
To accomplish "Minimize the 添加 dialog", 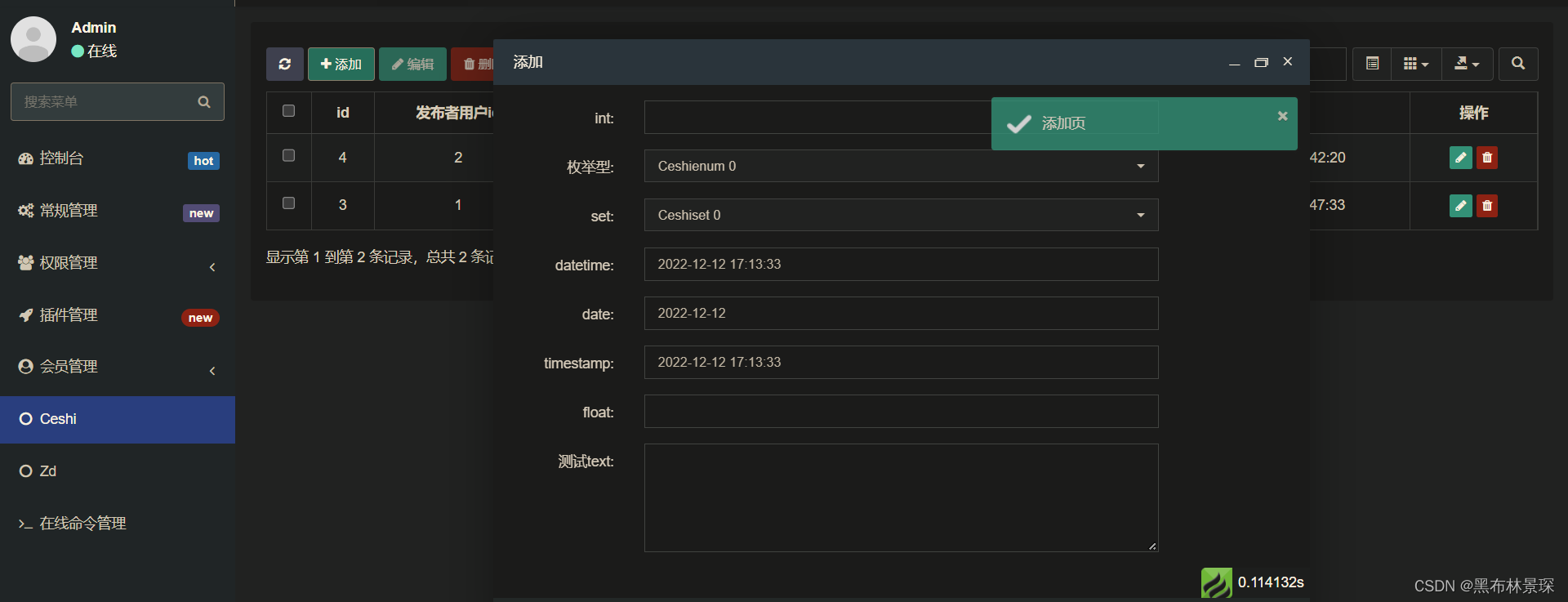I will (1234, 63).
